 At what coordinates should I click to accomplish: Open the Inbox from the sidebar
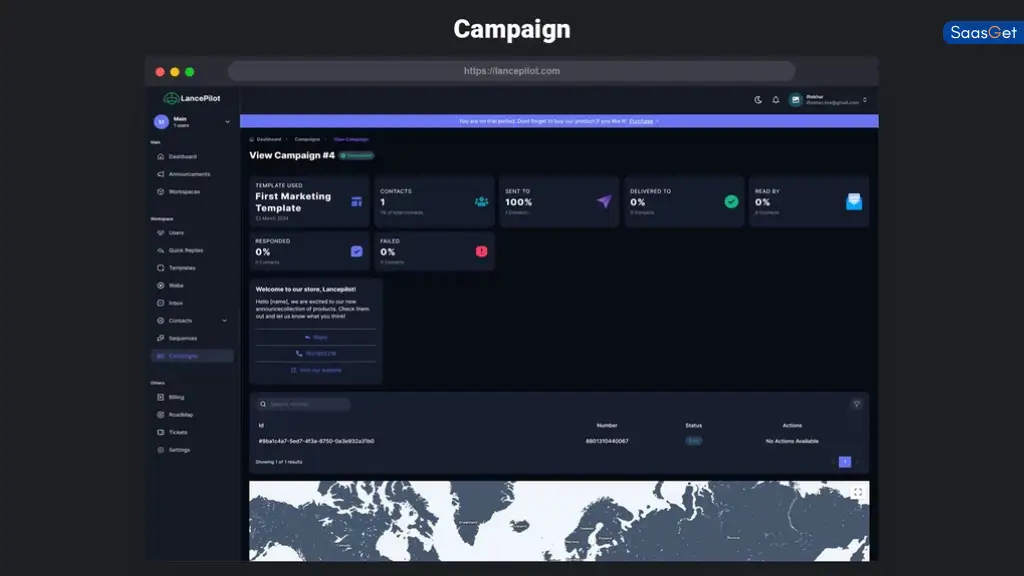click(x=179, y=302)
